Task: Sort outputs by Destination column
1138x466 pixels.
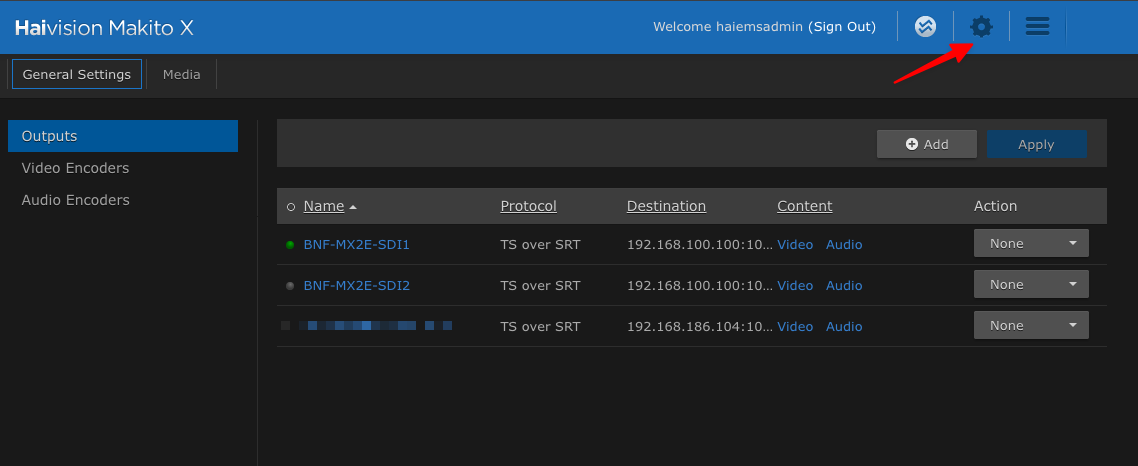Action: tap(666, 206)
